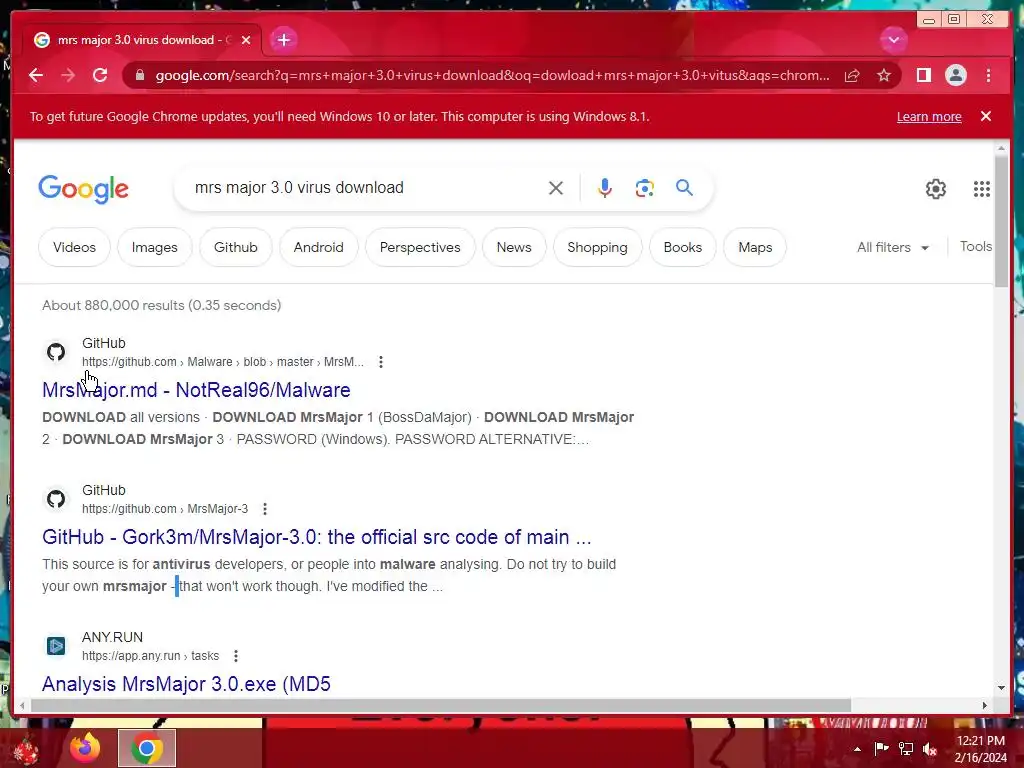
Task: Open the Chrome three-dot menu
Action: tap(988, 76)
